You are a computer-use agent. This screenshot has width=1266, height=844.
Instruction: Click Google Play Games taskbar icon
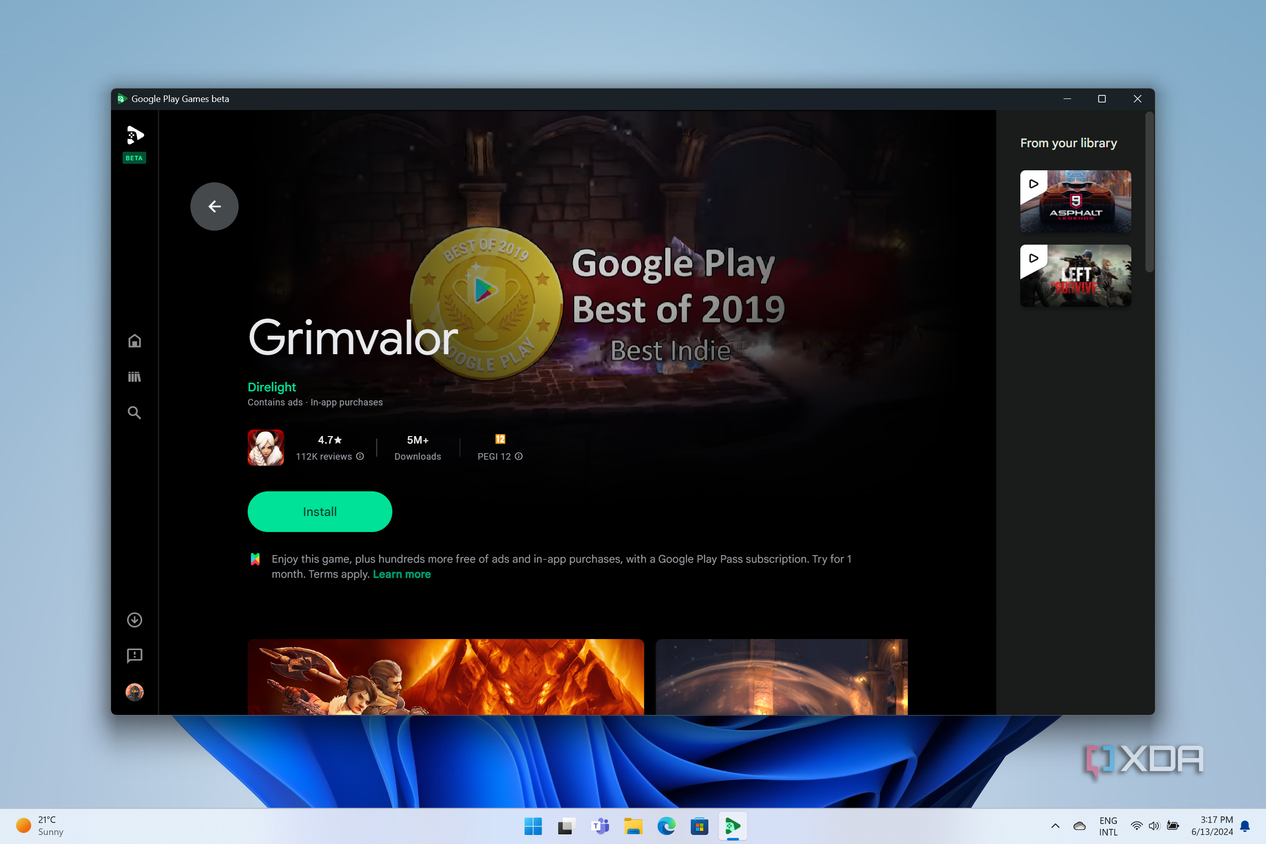[733, 826]
